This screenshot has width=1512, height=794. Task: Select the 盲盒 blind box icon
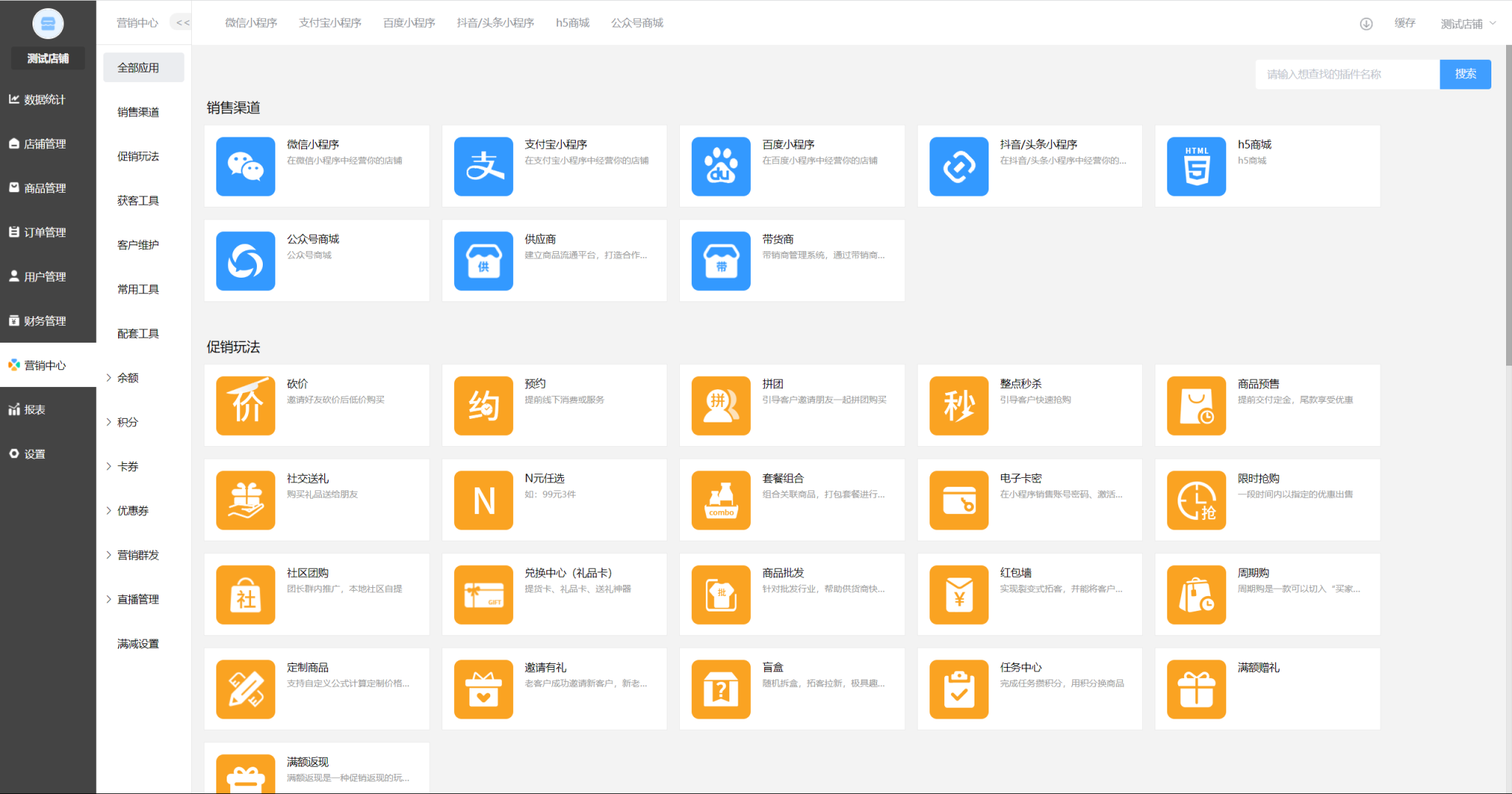coord(721,689)
